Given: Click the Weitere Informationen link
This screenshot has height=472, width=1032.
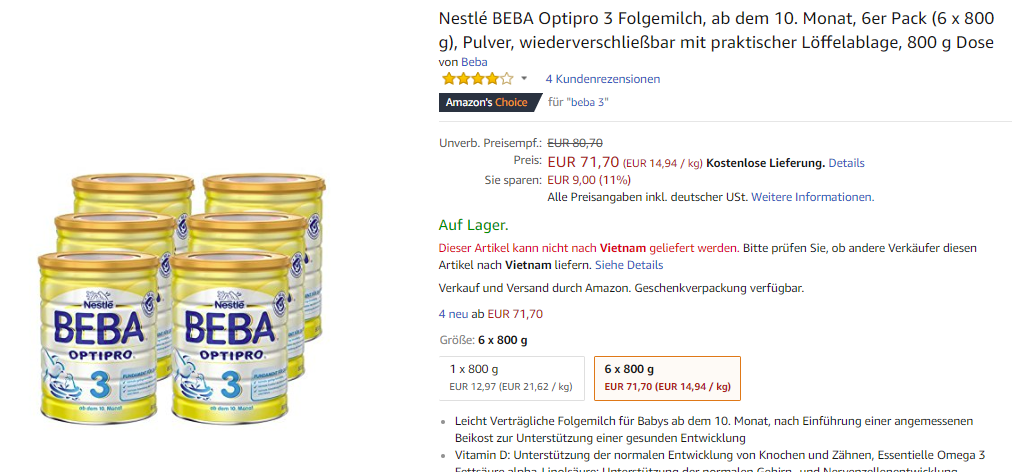Looking at the screenshot, I should [812, 197].
